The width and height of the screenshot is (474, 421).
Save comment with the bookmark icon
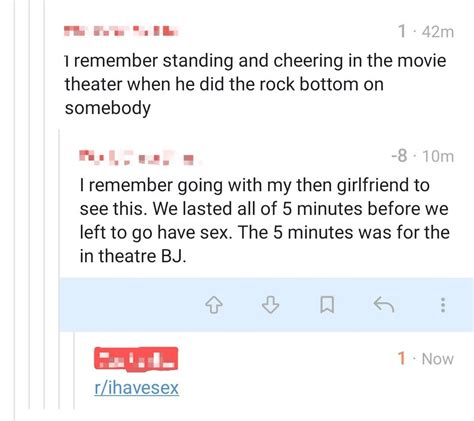point(327,305)
